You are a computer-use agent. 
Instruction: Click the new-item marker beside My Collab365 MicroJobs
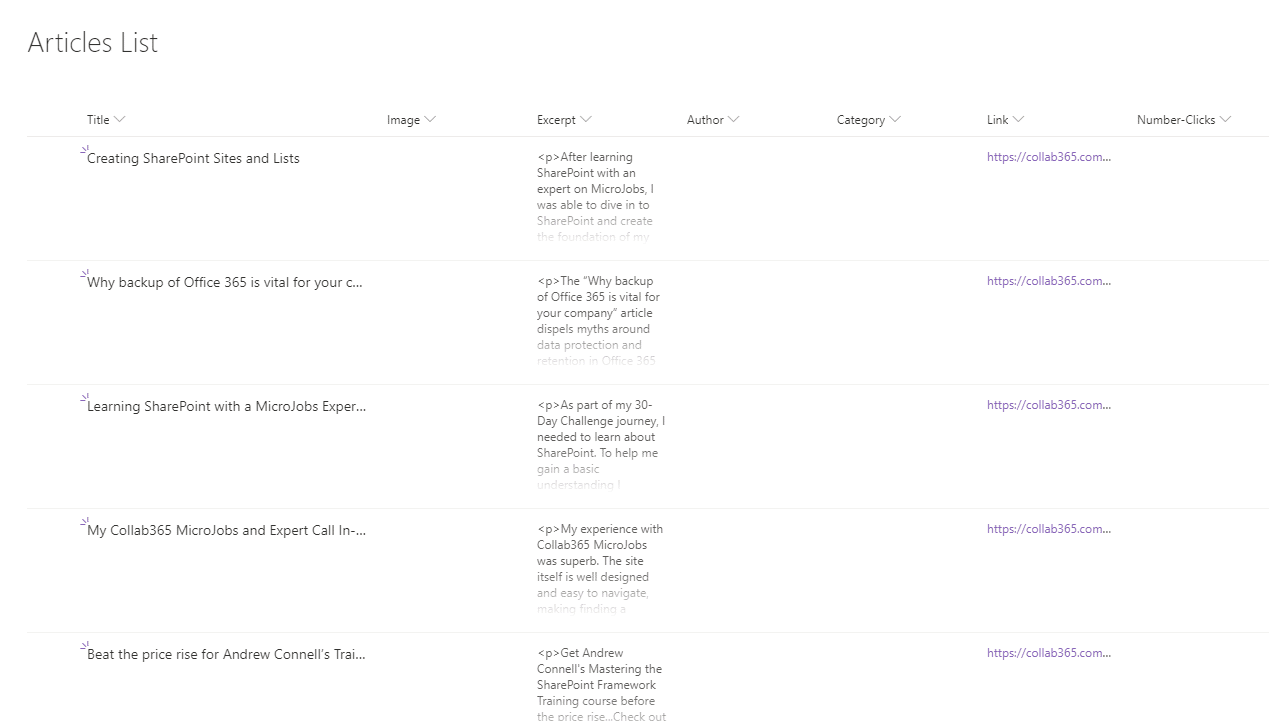tap(84, 522)
